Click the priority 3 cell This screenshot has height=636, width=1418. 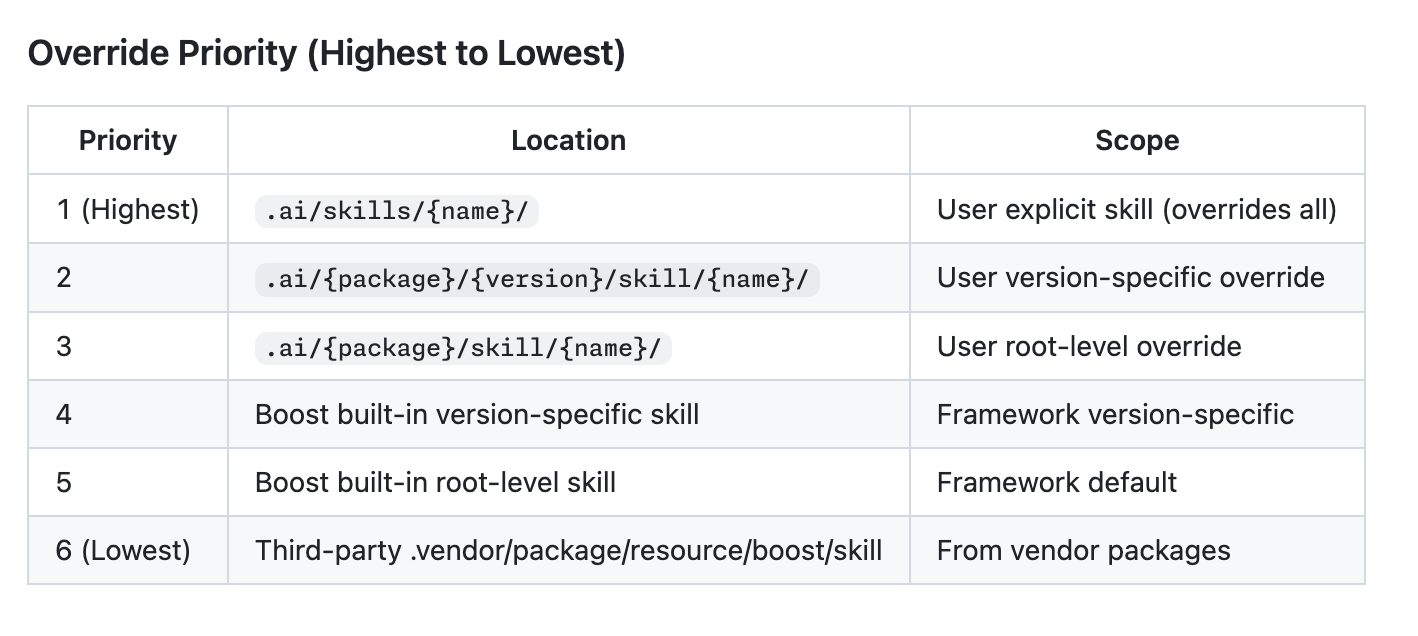64,346
